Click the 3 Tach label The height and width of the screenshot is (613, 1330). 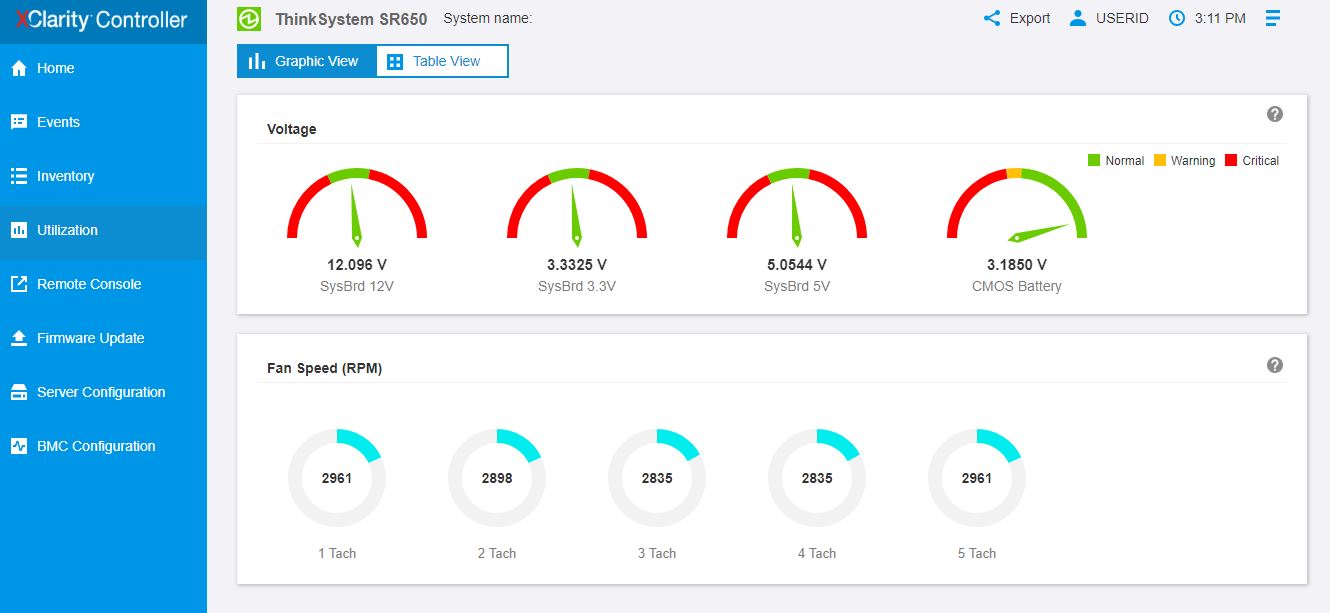tap(657, 553)
